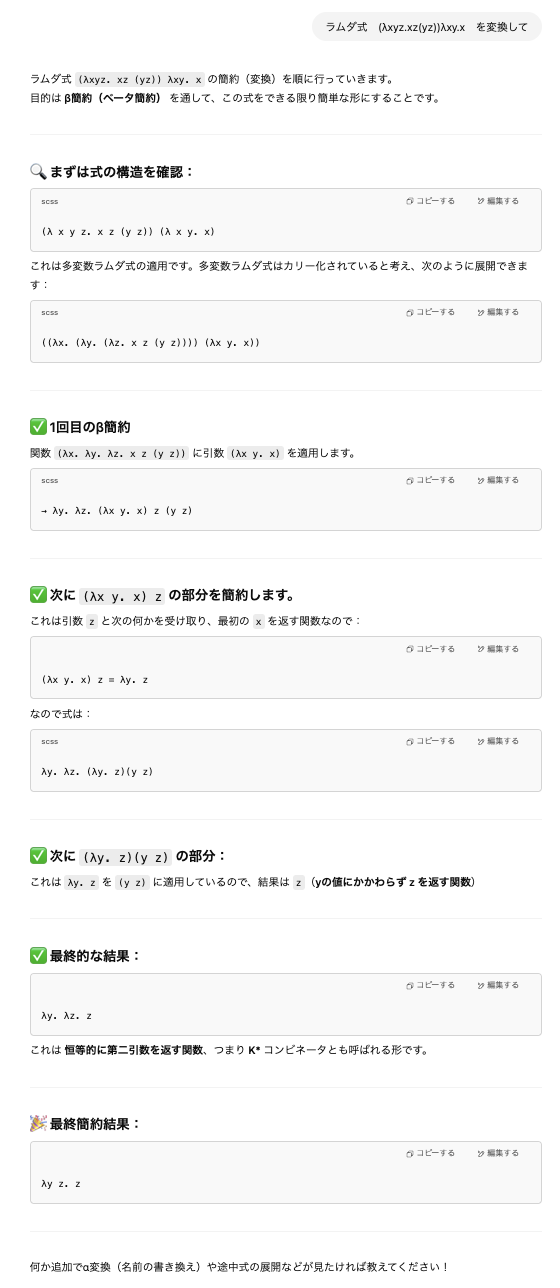This screenshot has height=1288, width=560.
Task: Click inline code (λx y. x) z in heading
Action: point(122,596)
